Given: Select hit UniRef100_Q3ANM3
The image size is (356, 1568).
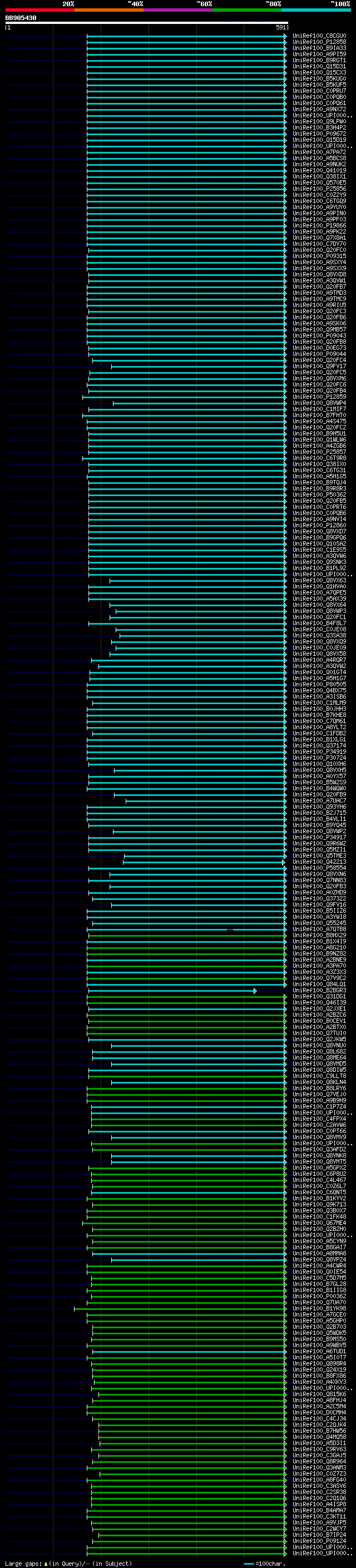Looking at the screenshot, I should coord(319,1468).
